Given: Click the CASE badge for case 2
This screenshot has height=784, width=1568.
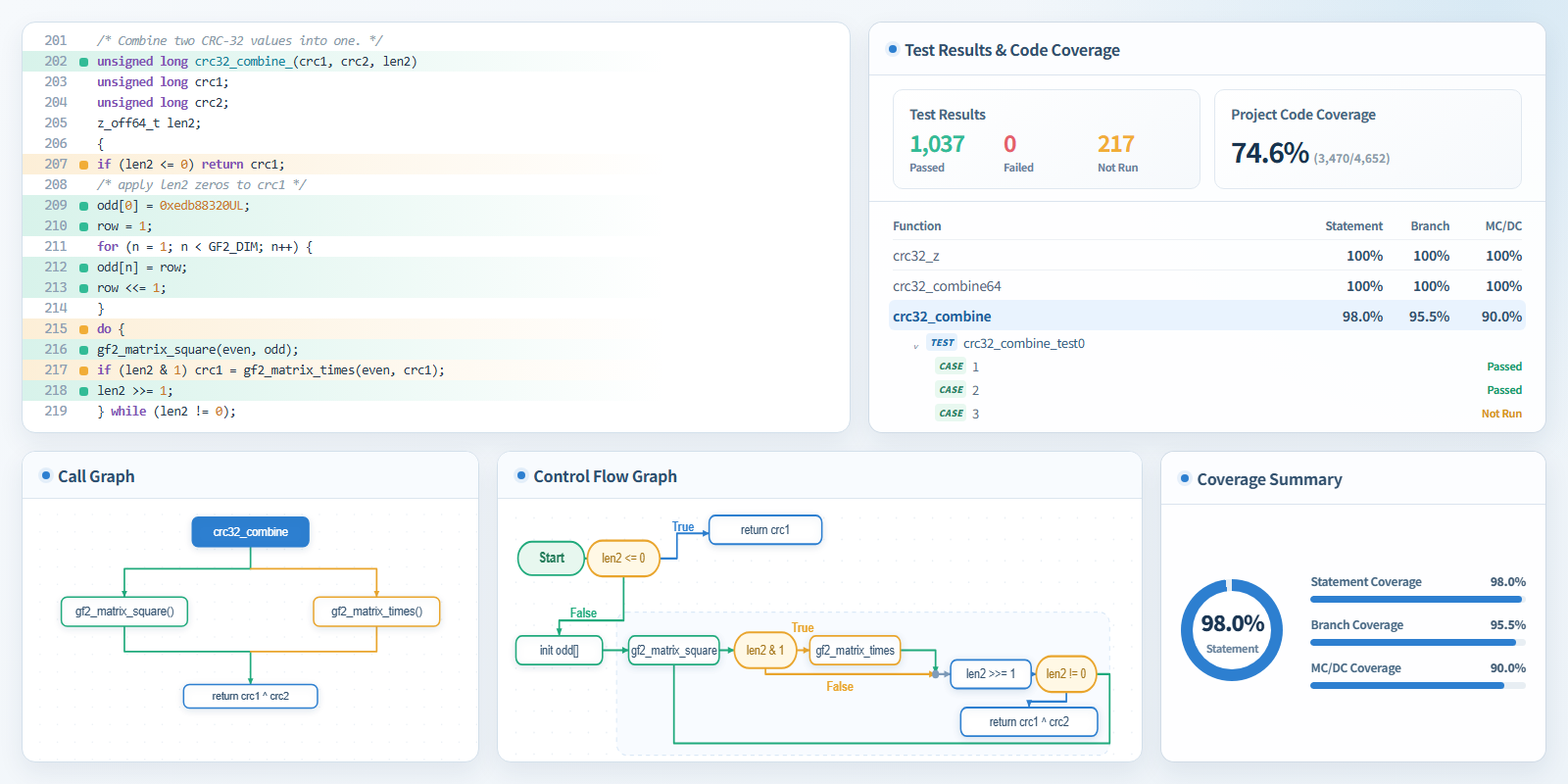Looking at the screenshot, I should pyautogui.click(x=952, y=390).
